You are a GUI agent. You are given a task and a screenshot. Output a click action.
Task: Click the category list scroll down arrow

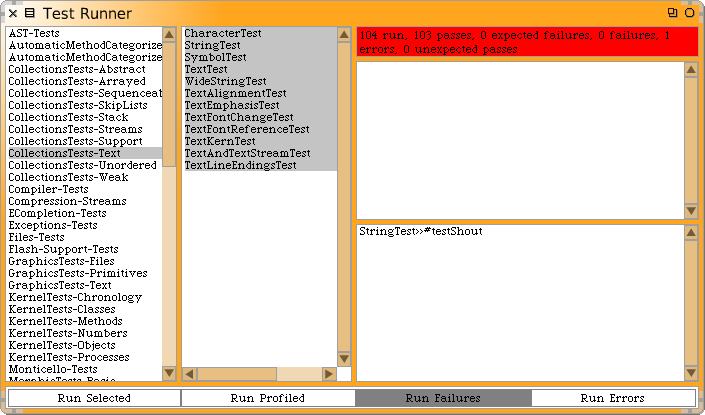(x=169, y=373)
